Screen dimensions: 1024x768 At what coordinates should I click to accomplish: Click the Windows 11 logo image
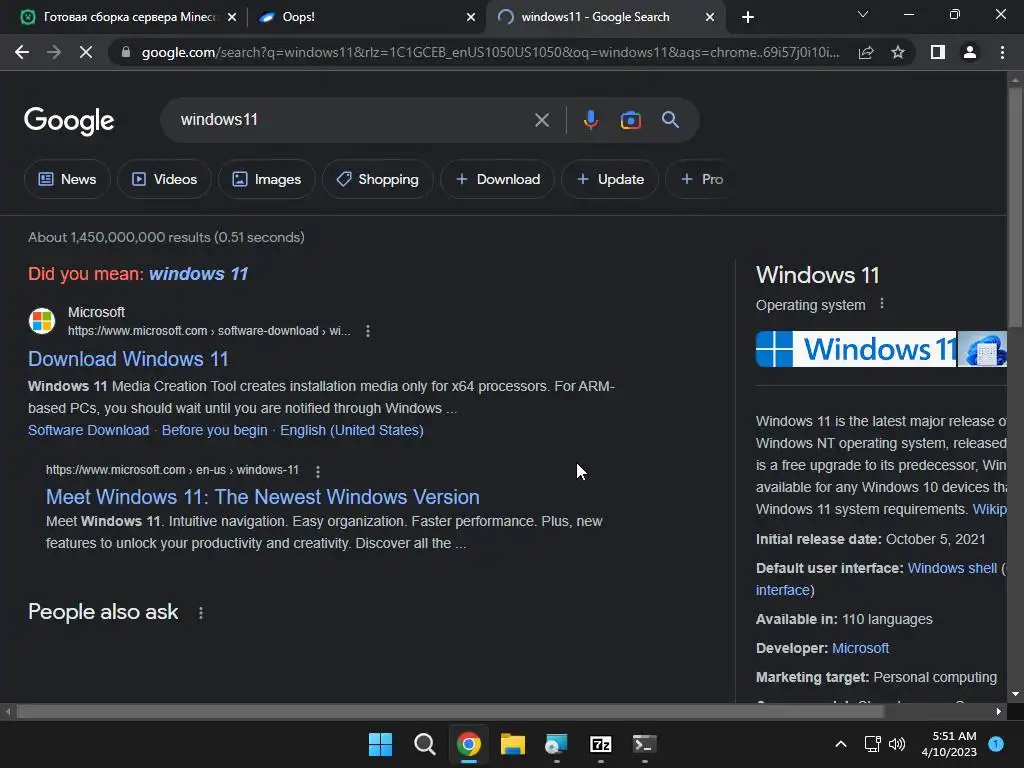(856, 349)
